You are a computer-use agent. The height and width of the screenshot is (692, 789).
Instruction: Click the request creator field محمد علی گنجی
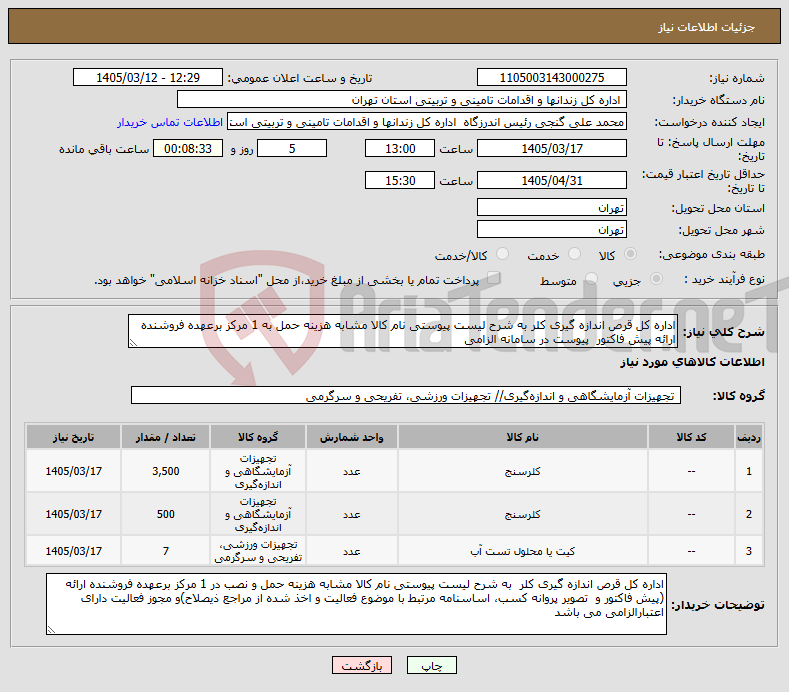click(427, 122)
